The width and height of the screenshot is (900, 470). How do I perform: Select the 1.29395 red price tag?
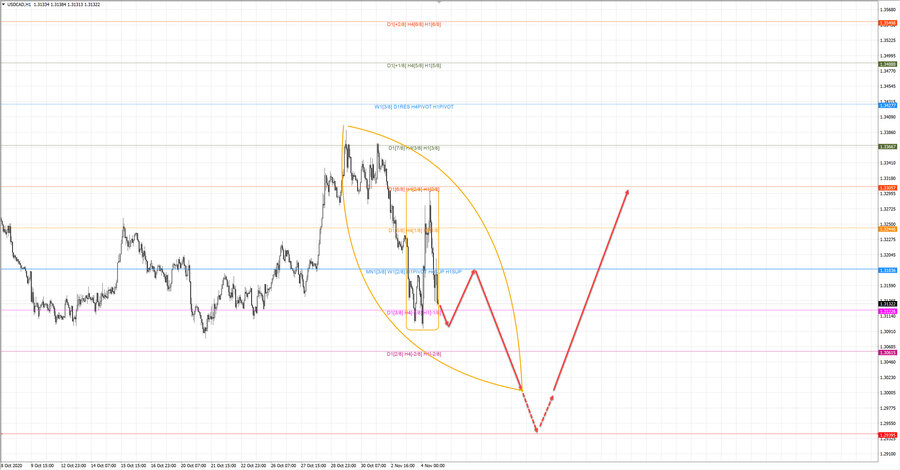coord(888,435)
